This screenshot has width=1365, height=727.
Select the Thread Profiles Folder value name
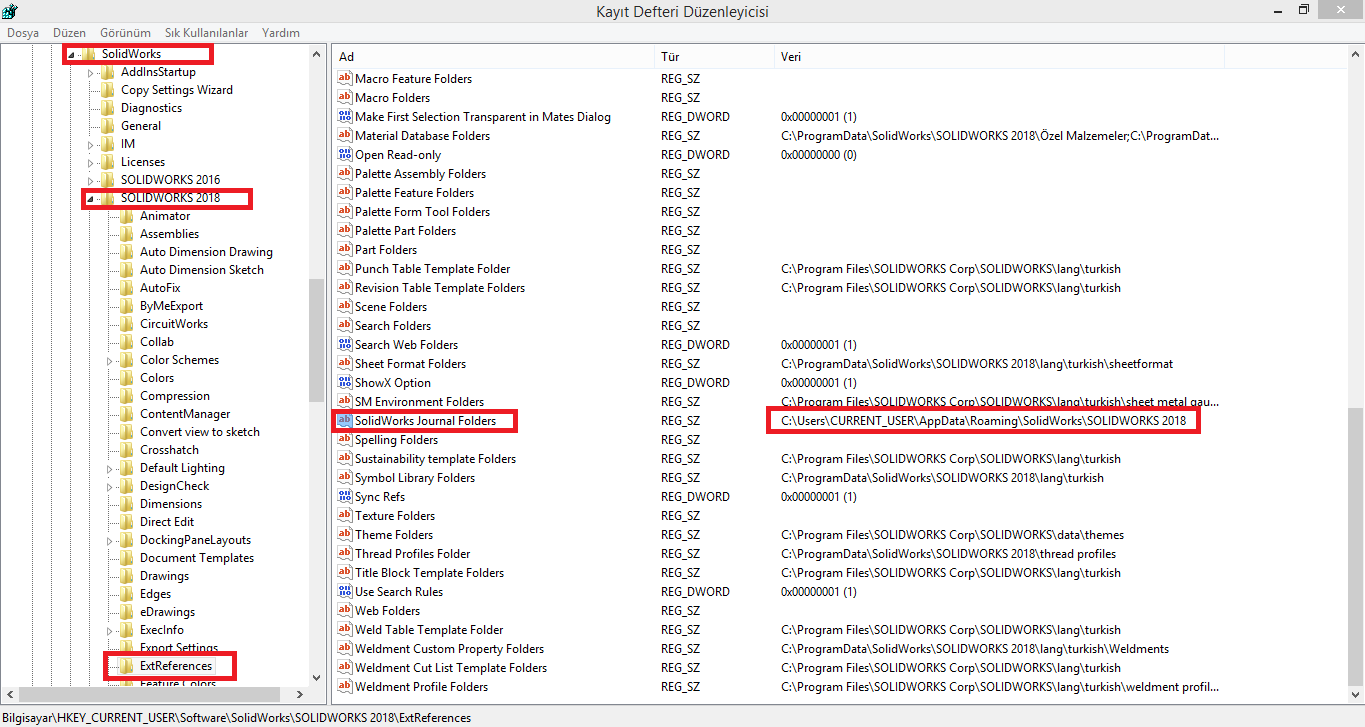click(412, 554)
